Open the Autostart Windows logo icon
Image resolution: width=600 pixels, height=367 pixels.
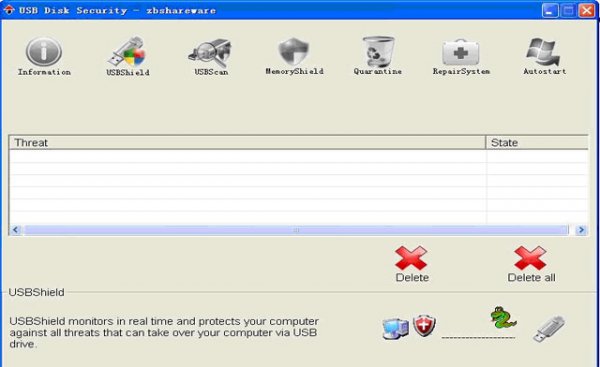click(x=543, y=52)
